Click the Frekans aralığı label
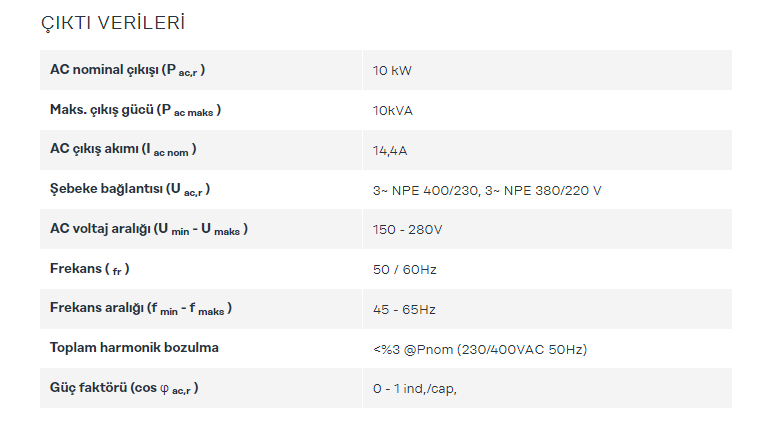Viewport: 759px width, 431px height. coord(141,309)
